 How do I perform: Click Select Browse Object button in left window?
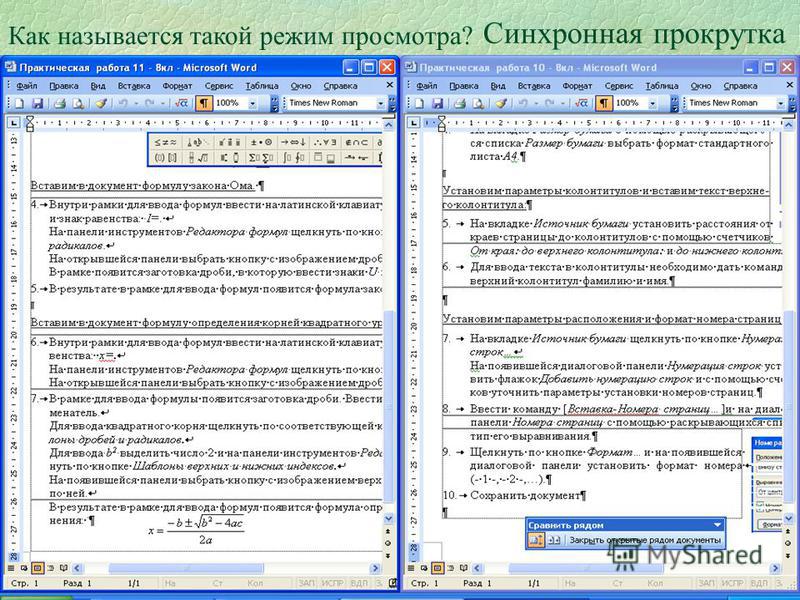(x=388, y=543)
